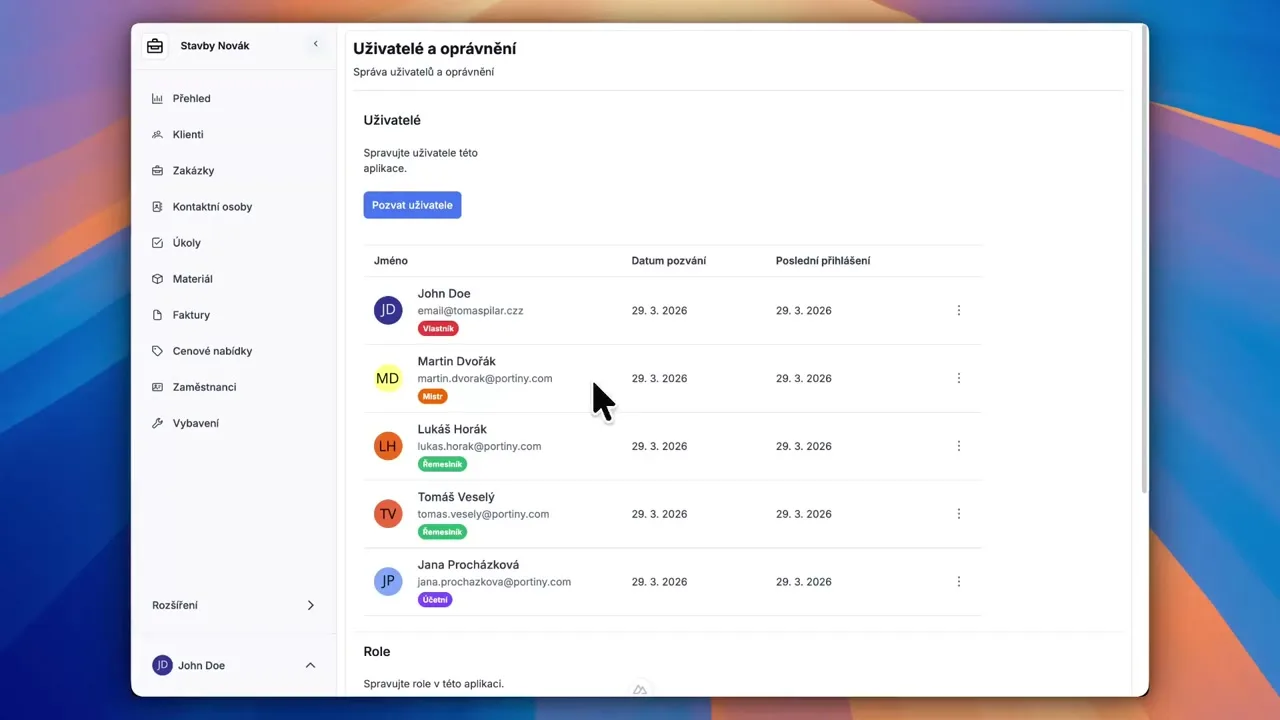Image resolution: width=1280 pixels, height=720 pixels.
Task: Click the Stavby Novák company logo icon
Action: click(154, 45)
